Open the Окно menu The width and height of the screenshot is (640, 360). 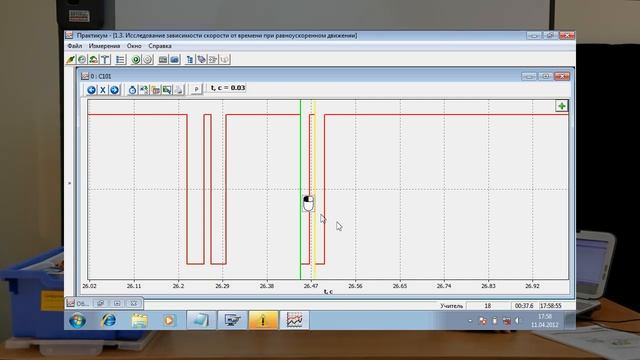coord(134,46)
